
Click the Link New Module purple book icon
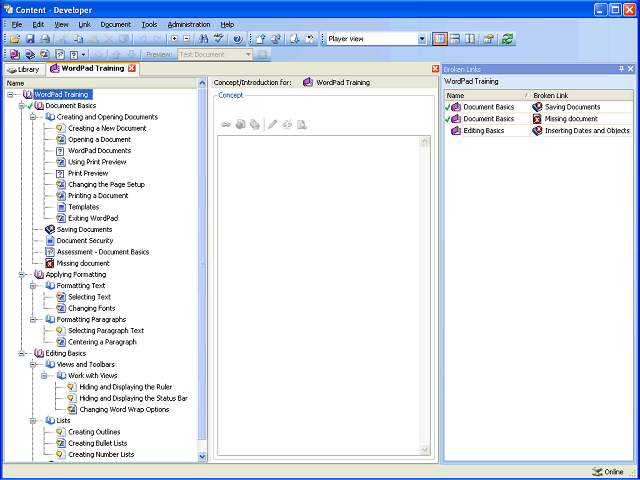[15, 54]
